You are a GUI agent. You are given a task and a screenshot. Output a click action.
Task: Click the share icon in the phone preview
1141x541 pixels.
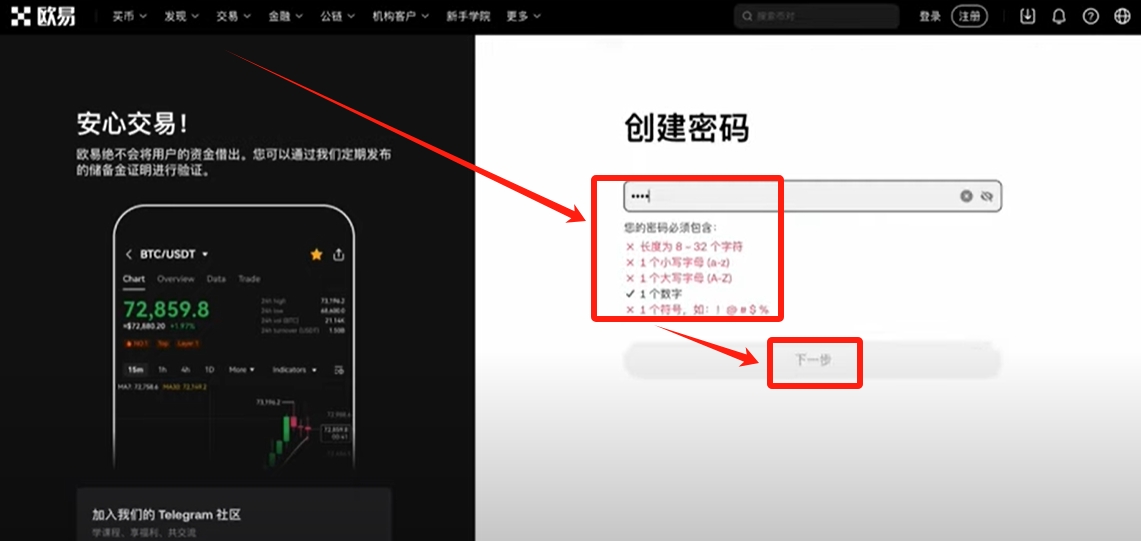click(x=339, y=254)
